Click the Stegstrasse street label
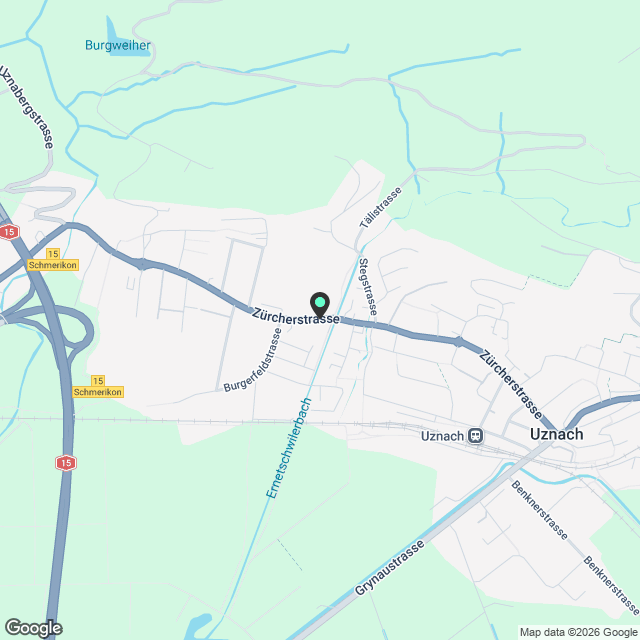The image size is (640, 640). point(368,287)
